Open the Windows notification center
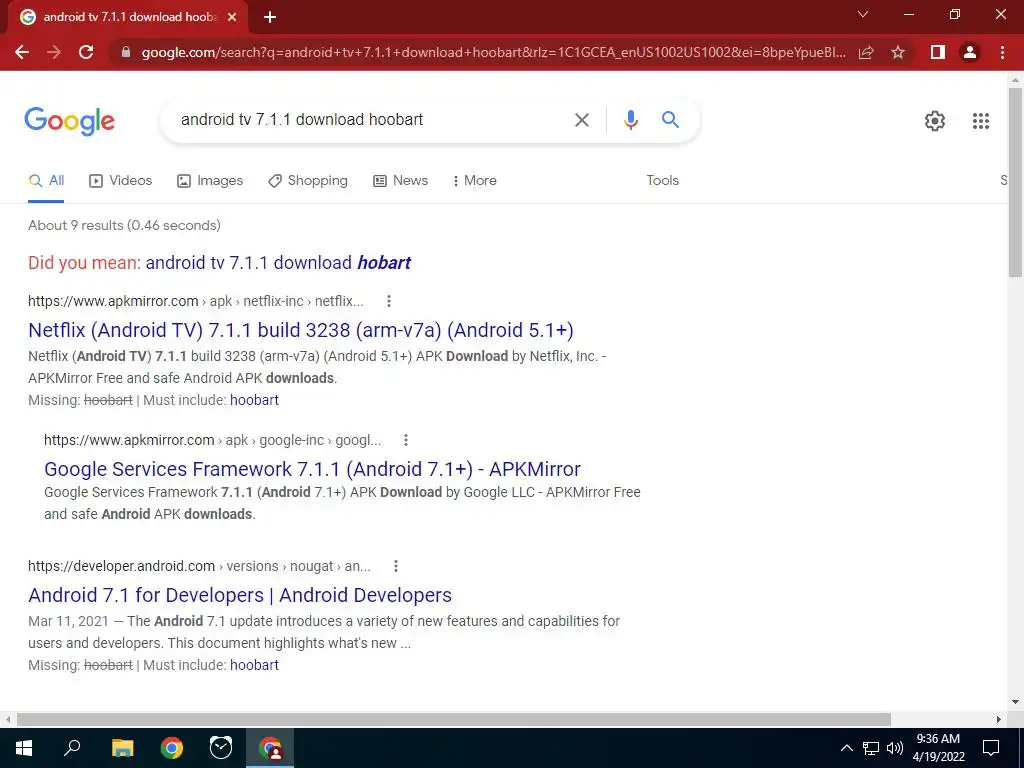 (991, 748)
